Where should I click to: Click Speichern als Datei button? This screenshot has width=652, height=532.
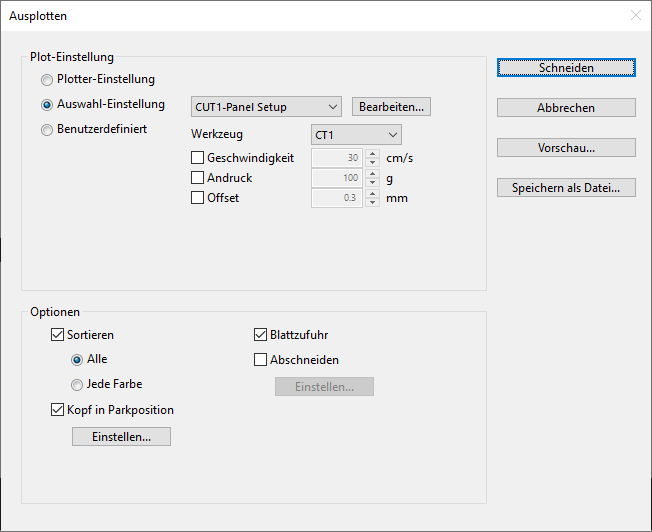point(566,188)
